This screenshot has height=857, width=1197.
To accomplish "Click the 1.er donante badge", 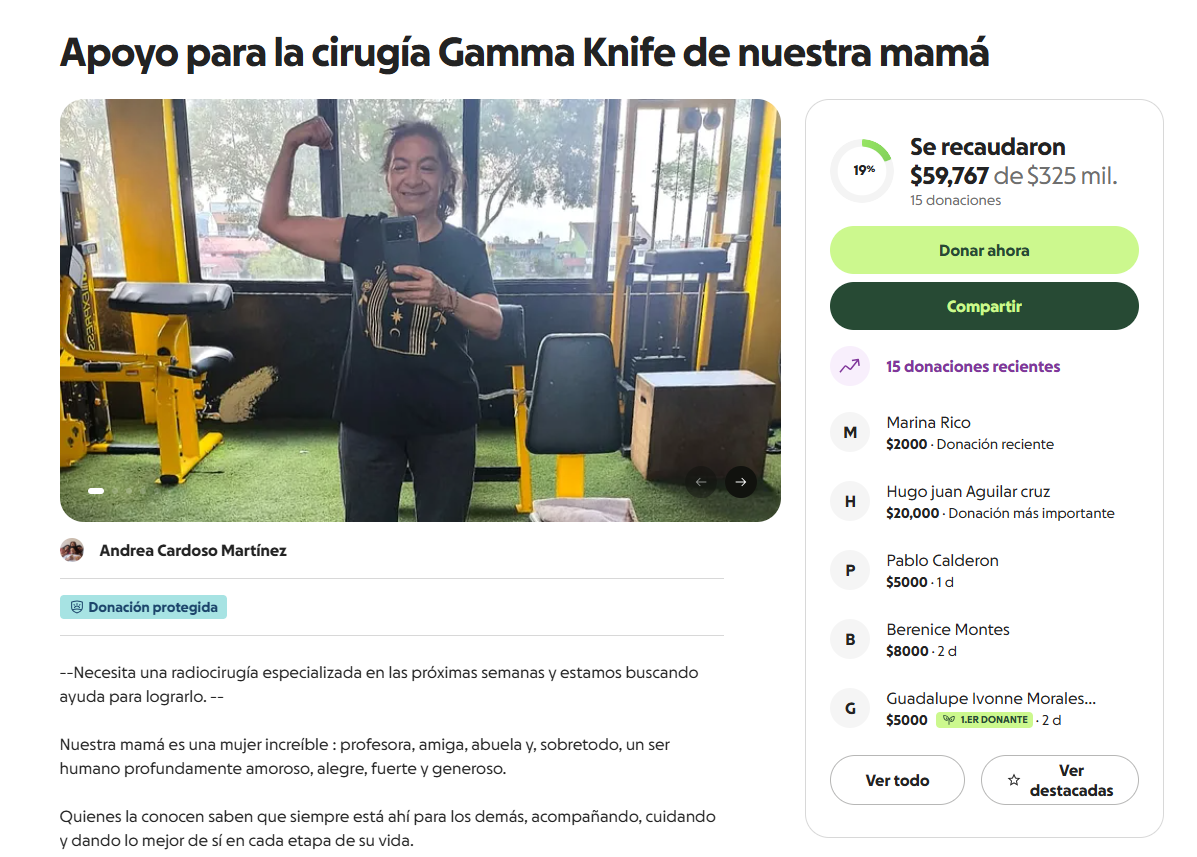I will (x=984, y=720).
